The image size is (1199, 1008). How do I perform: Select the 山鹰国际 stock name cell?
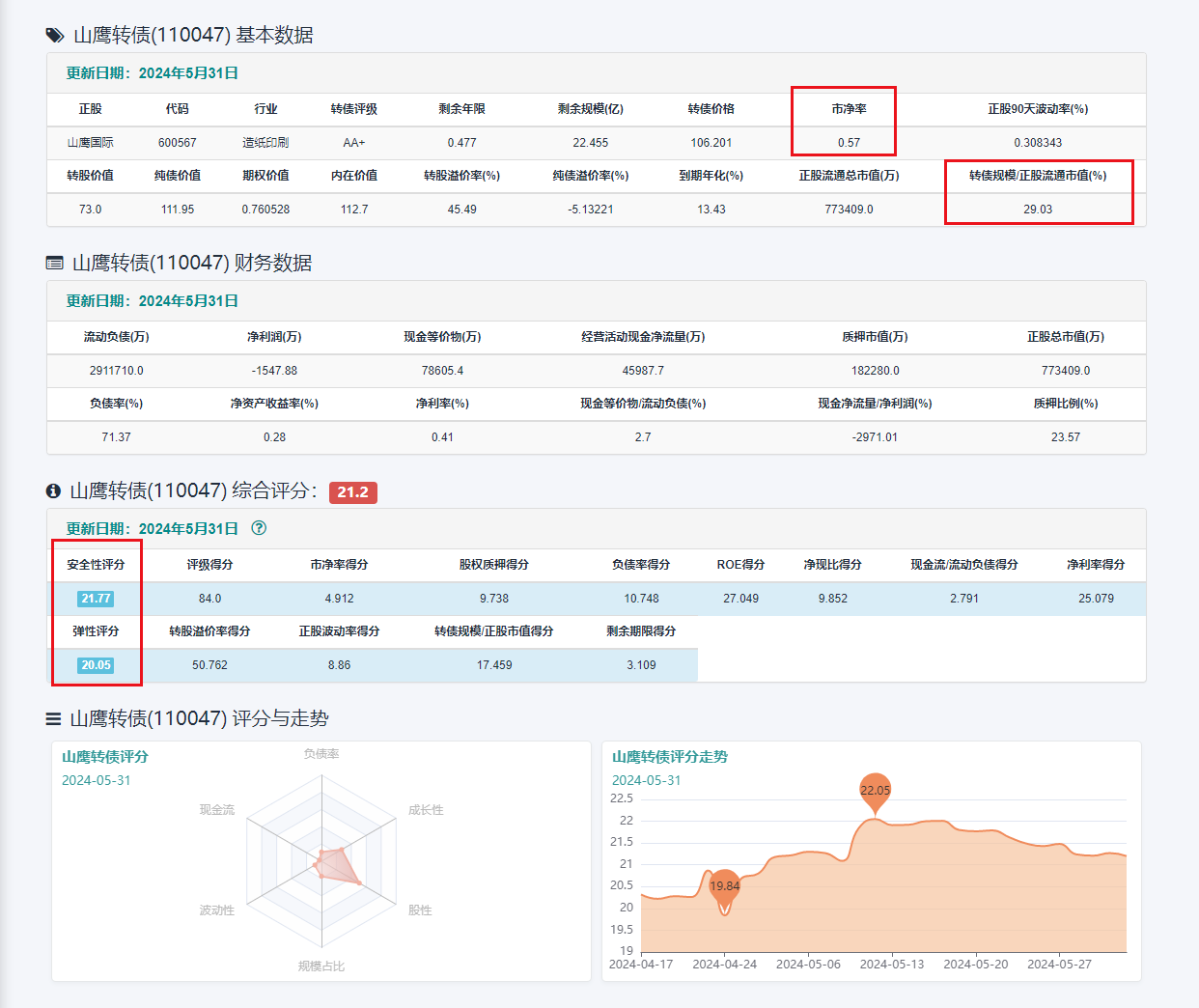pyautogui.click(x=90, y=143)
